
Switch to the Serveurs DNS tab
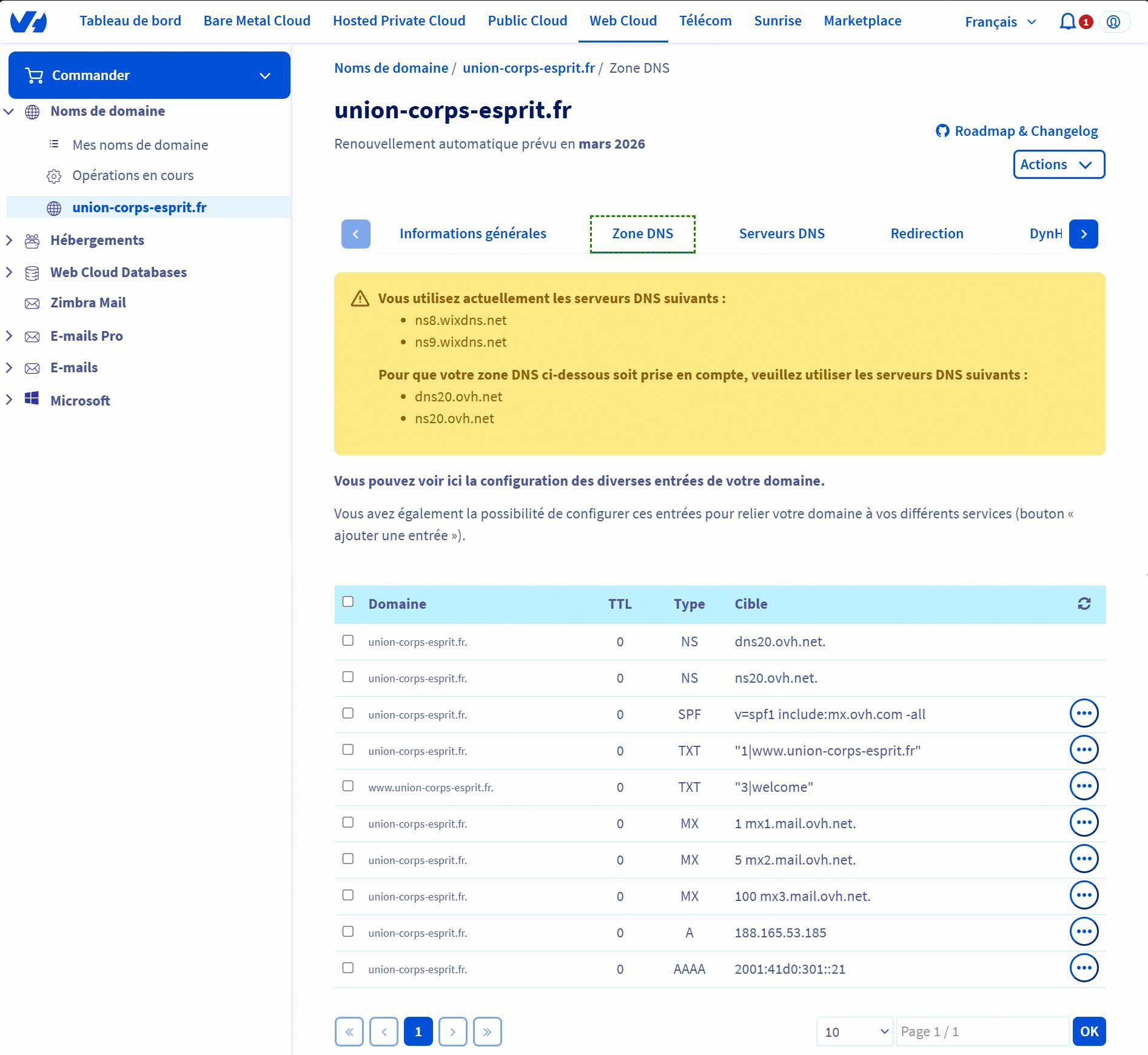click(781, 233)
